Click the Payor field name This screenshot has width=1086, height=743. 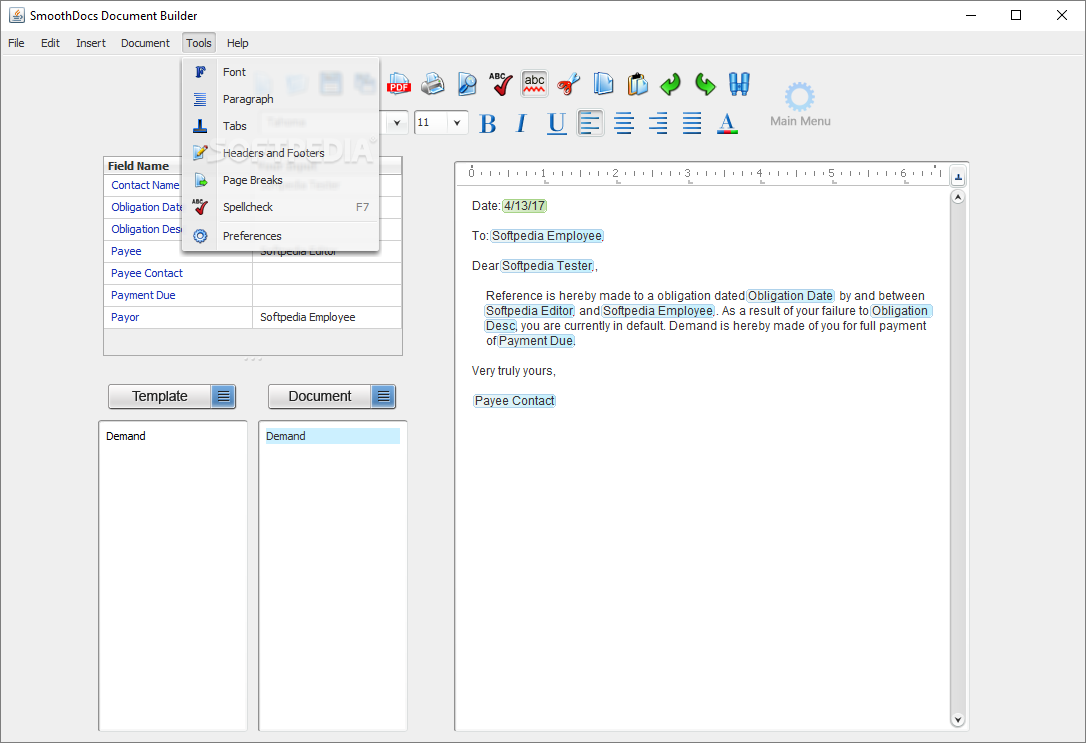point(125,317)
